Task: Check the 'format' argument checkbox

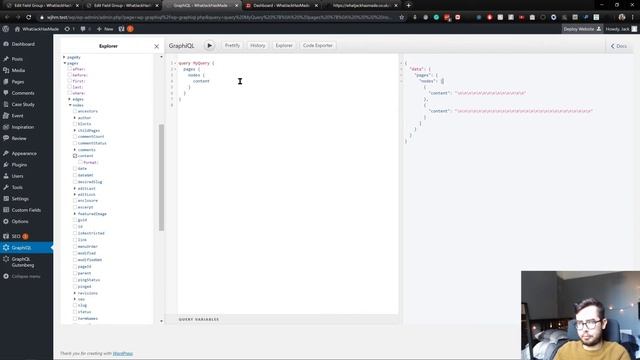Action: point(80,162)
